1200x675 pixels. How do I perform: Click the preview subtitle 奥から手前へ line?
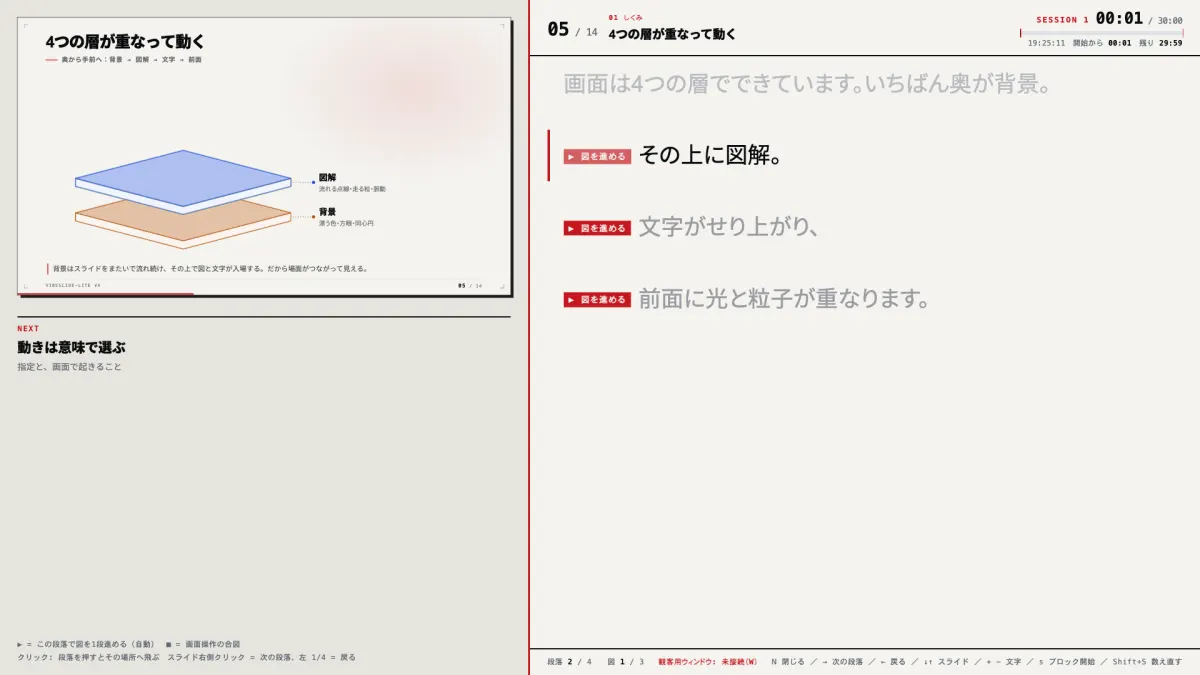(x=131, y=60)
